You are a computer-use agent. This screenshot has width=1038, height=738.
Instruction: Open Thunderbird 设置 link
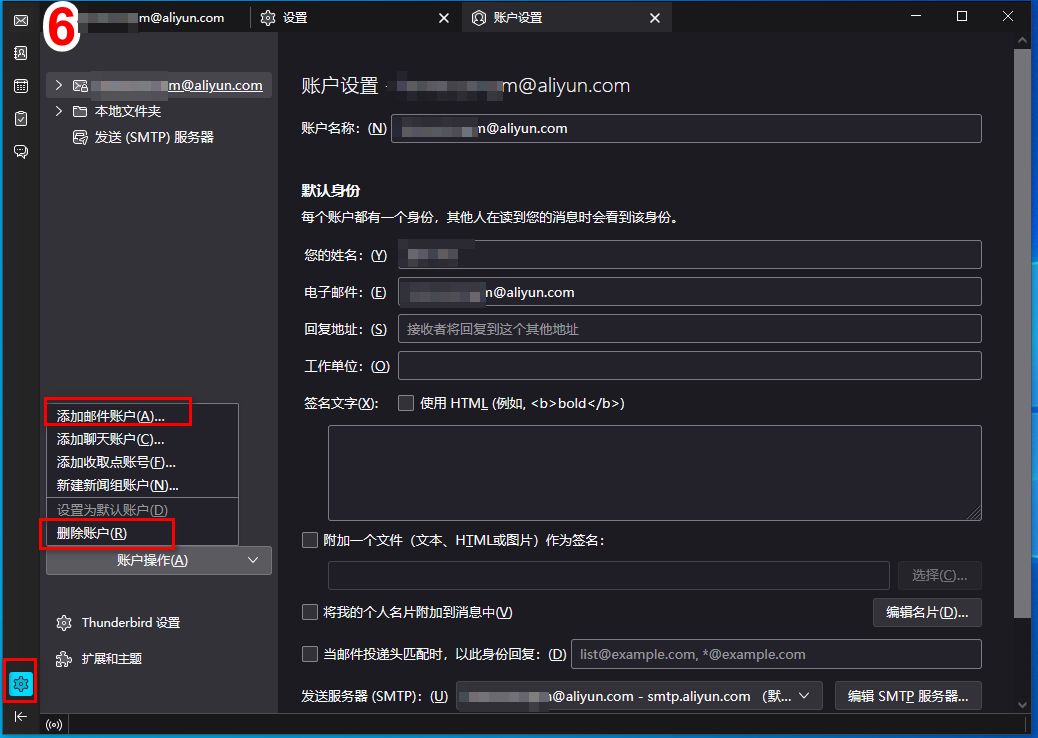[131, 623]
